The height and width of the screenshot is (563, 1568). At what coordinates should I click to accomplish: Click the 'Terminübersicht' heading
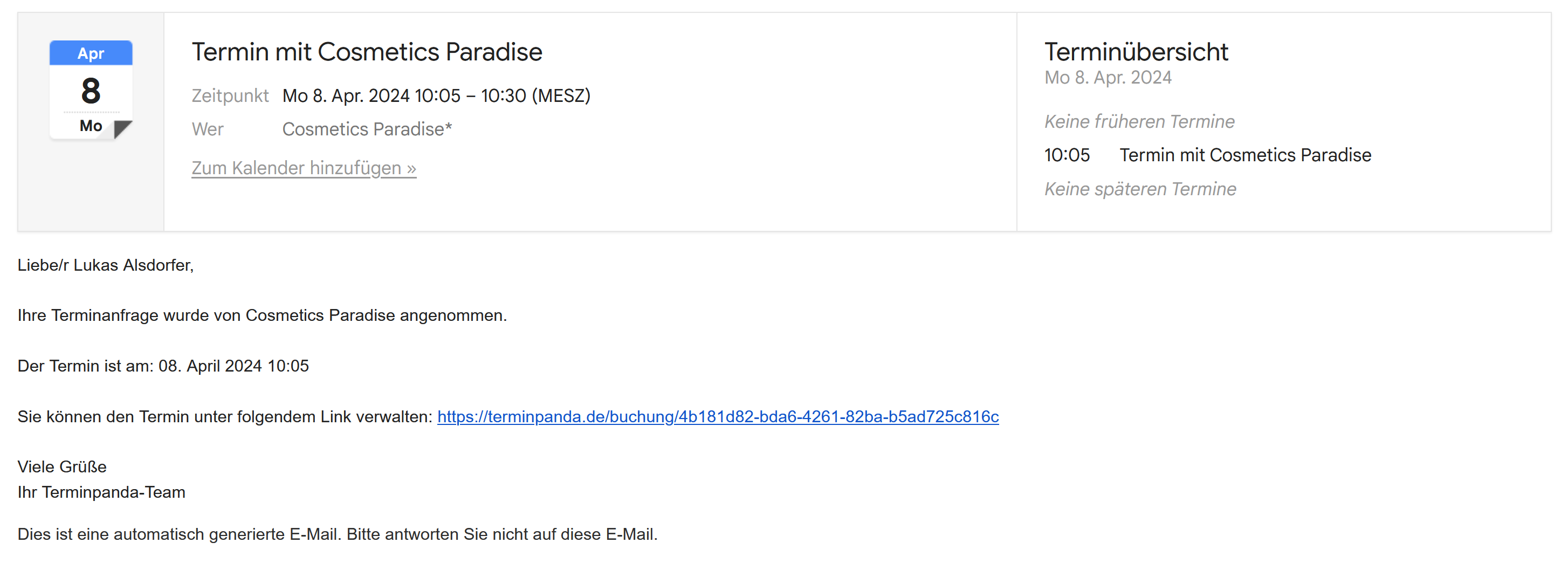pos(1136,52)
